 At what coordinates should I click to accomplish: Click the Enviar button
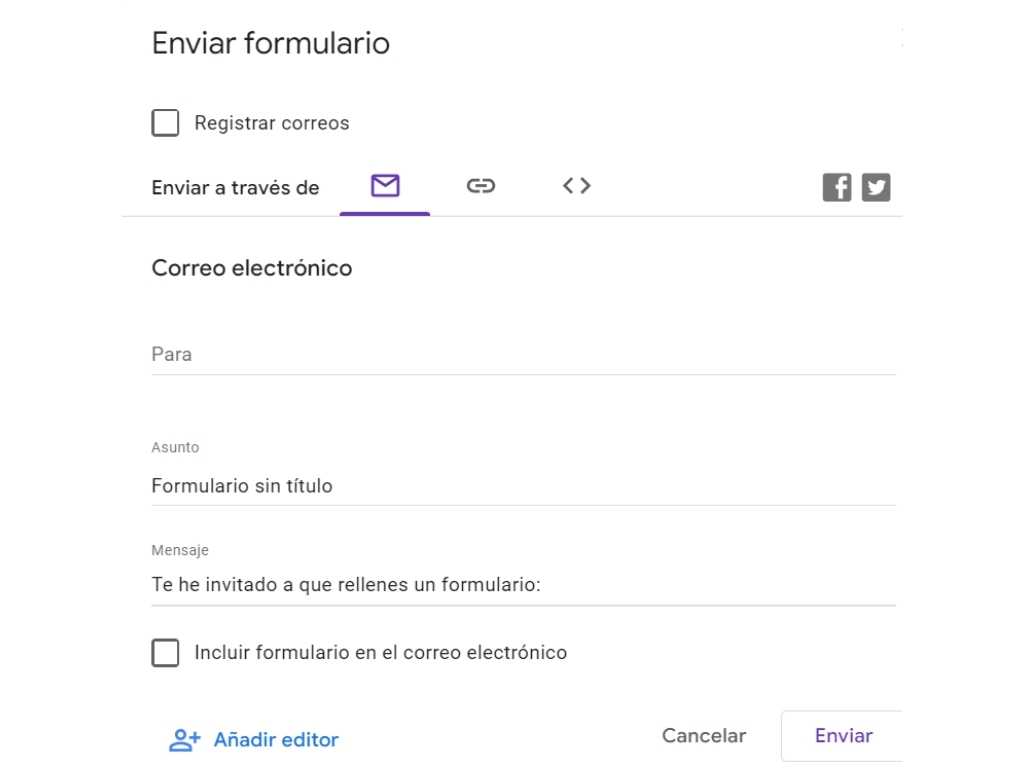click(x=843, y=736)
